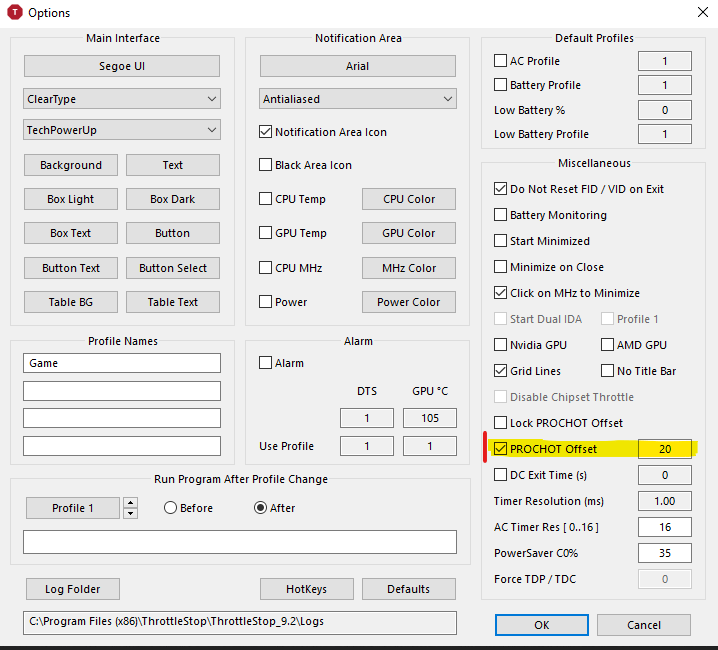Enable No Title Bar

tap(607, 371)
